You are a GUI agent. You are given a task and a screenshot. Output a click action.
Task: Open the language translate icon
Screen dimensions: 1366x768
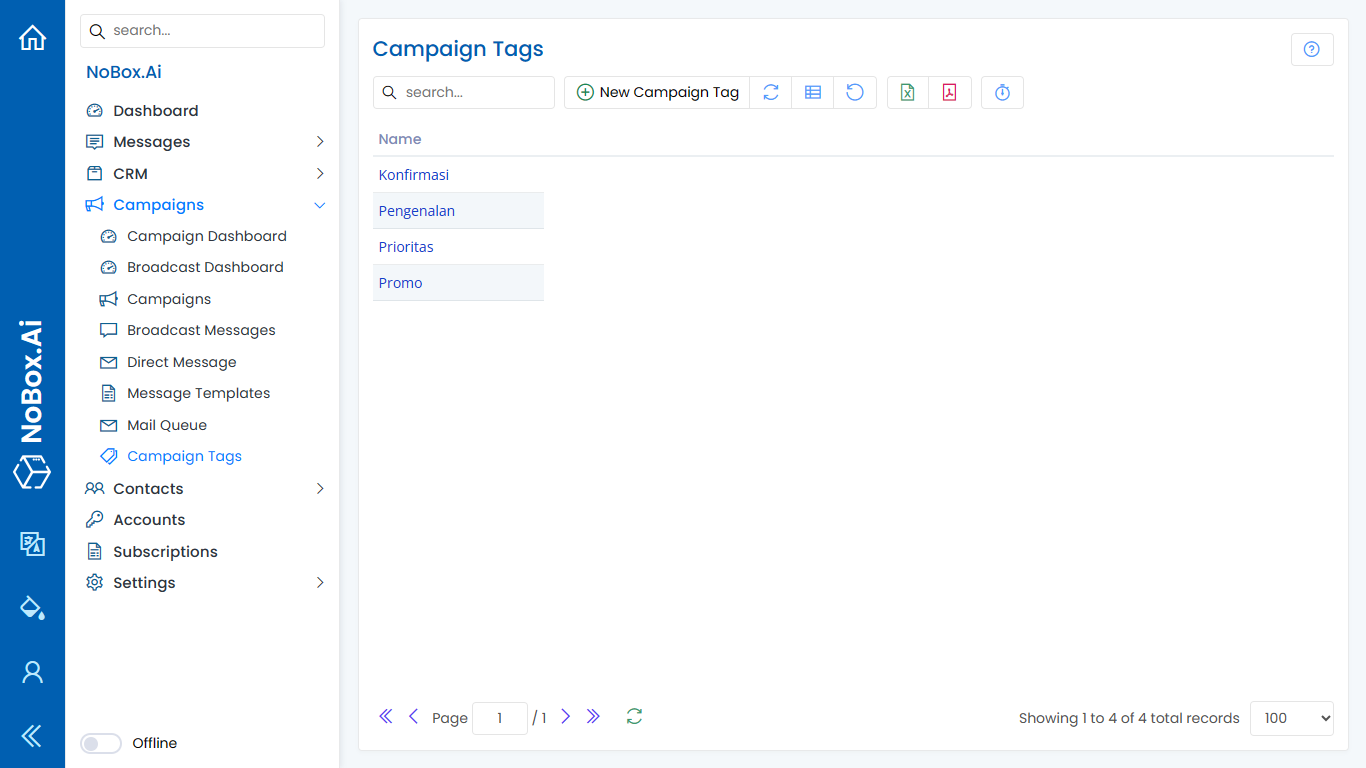point(32,543)
